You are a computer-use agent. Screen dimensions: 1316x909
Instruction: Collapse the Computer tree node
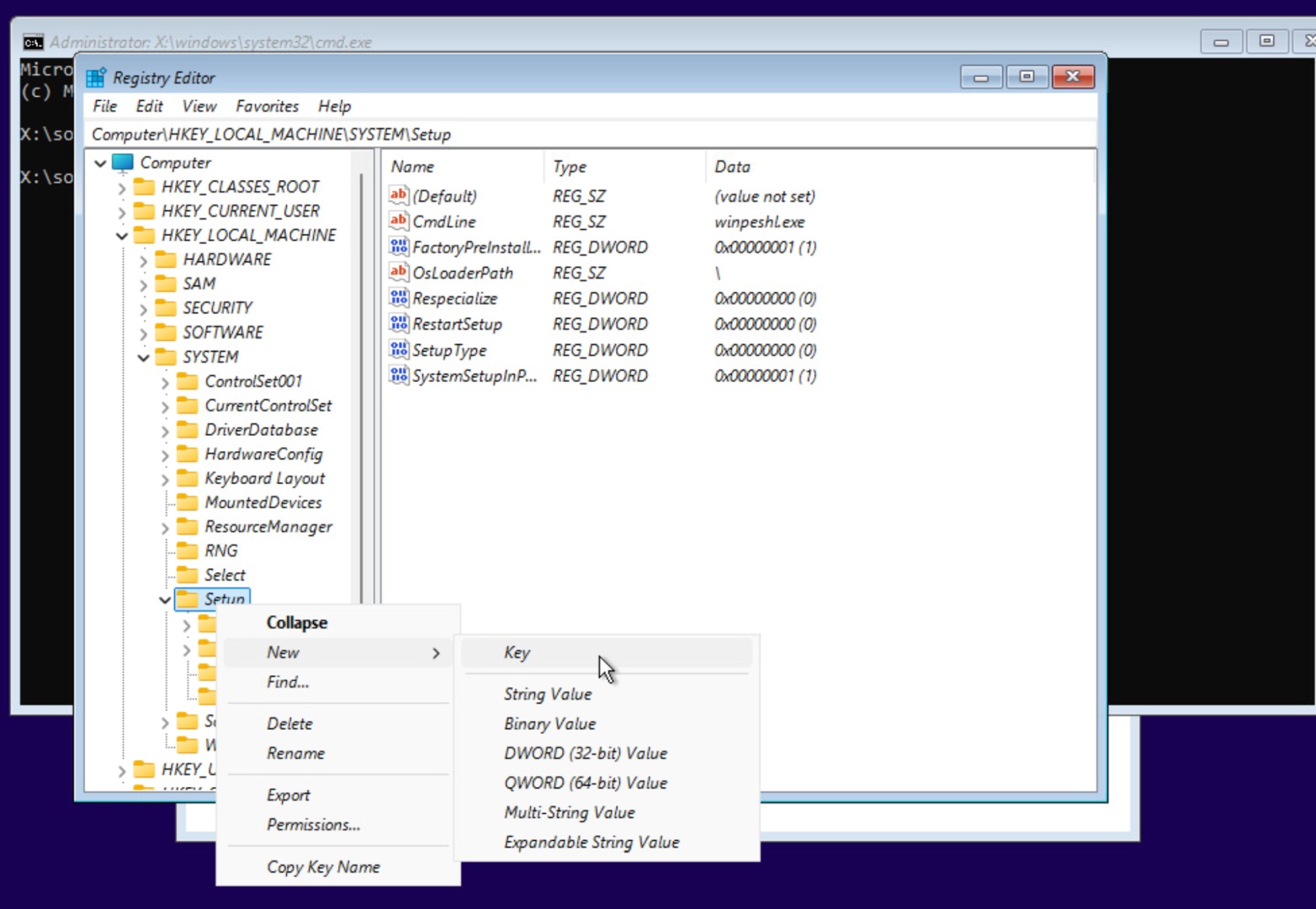(x=101, y=162)
